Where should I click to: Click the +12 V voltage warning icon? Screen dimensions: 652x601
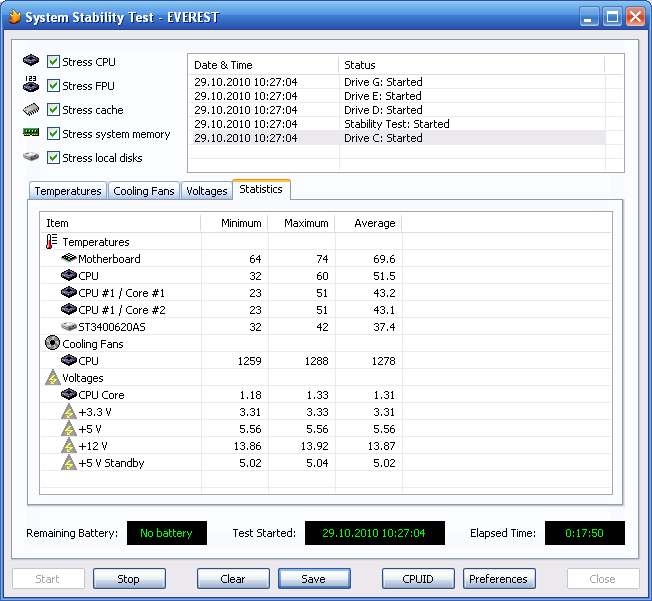click(x=68, y=446)
